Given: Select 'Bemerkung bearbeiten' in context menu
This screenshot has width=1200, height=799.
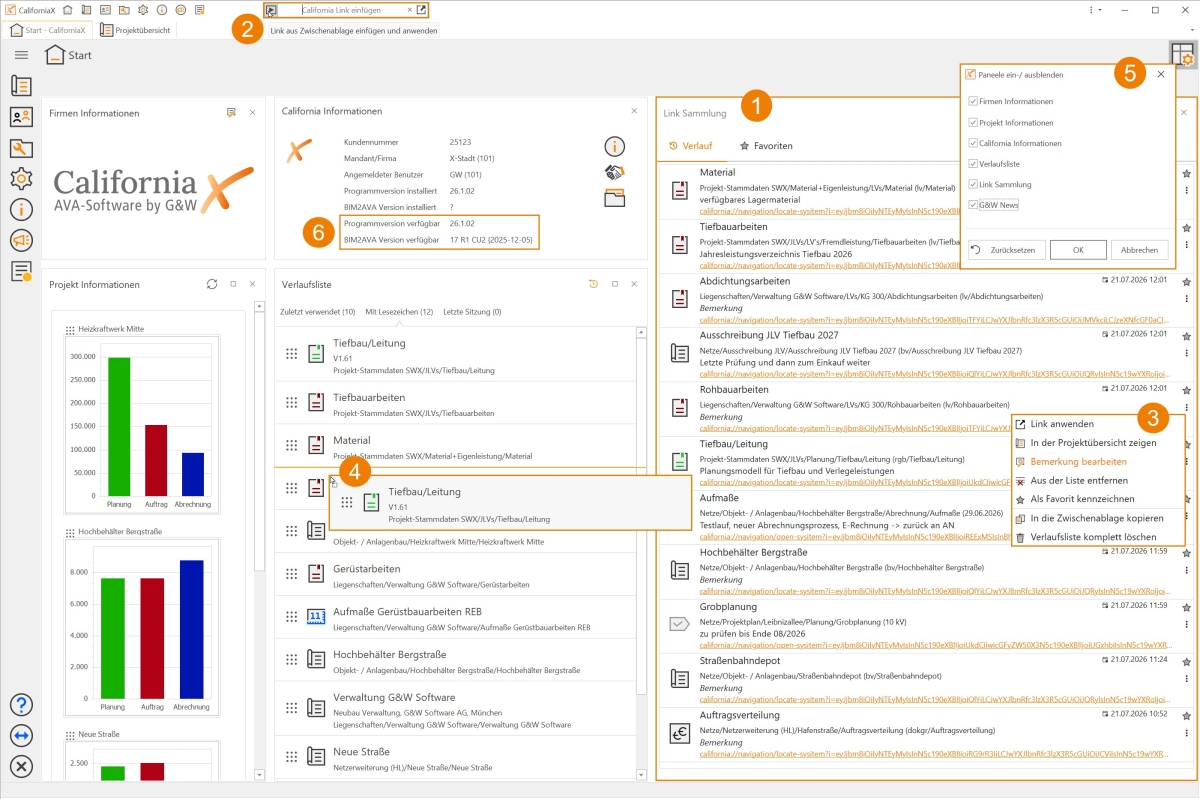Looking at the screenshot, I should [x=1079, y=461].
